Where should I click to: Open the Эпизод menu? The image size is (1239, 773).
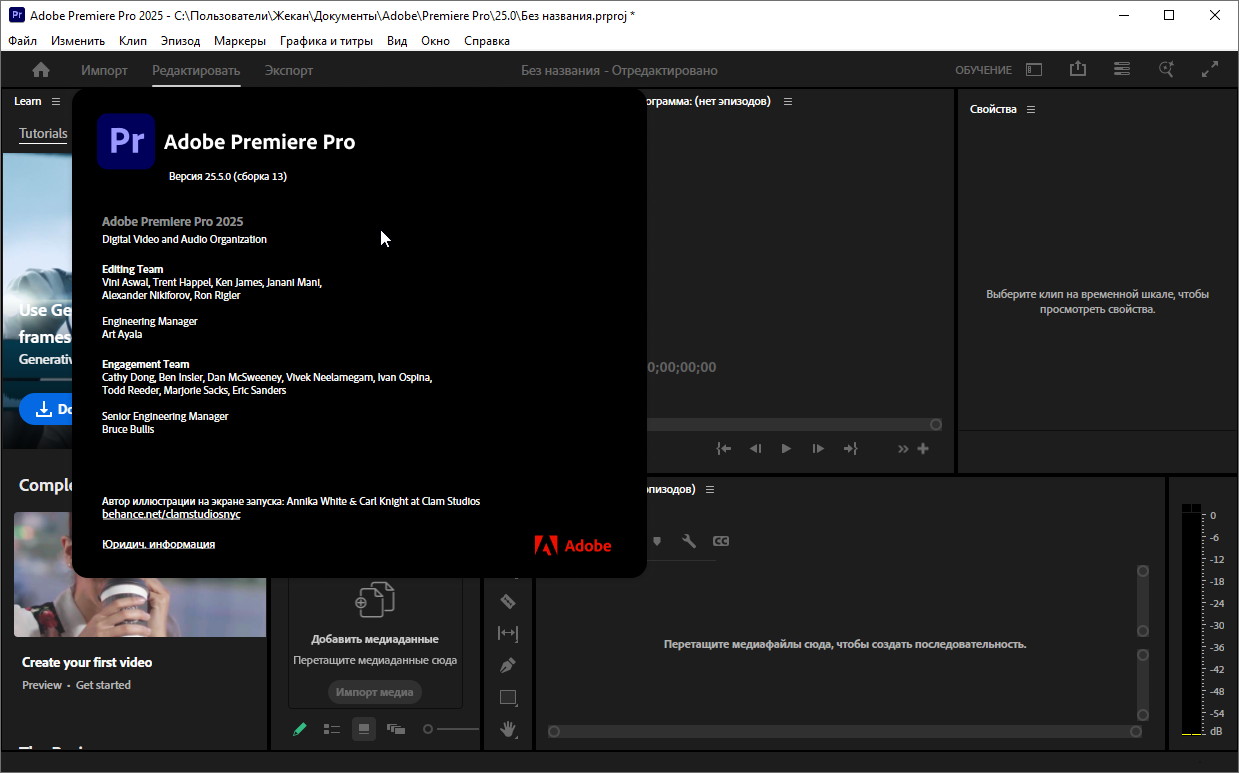[x=180, y=41]
